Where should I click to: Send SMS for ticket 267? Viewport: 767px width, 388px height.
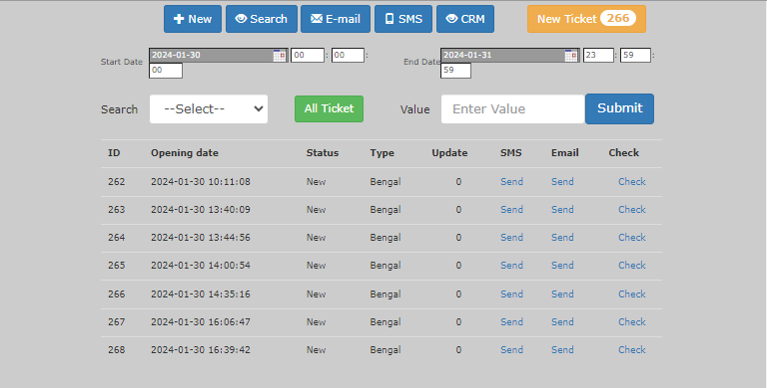512,322
